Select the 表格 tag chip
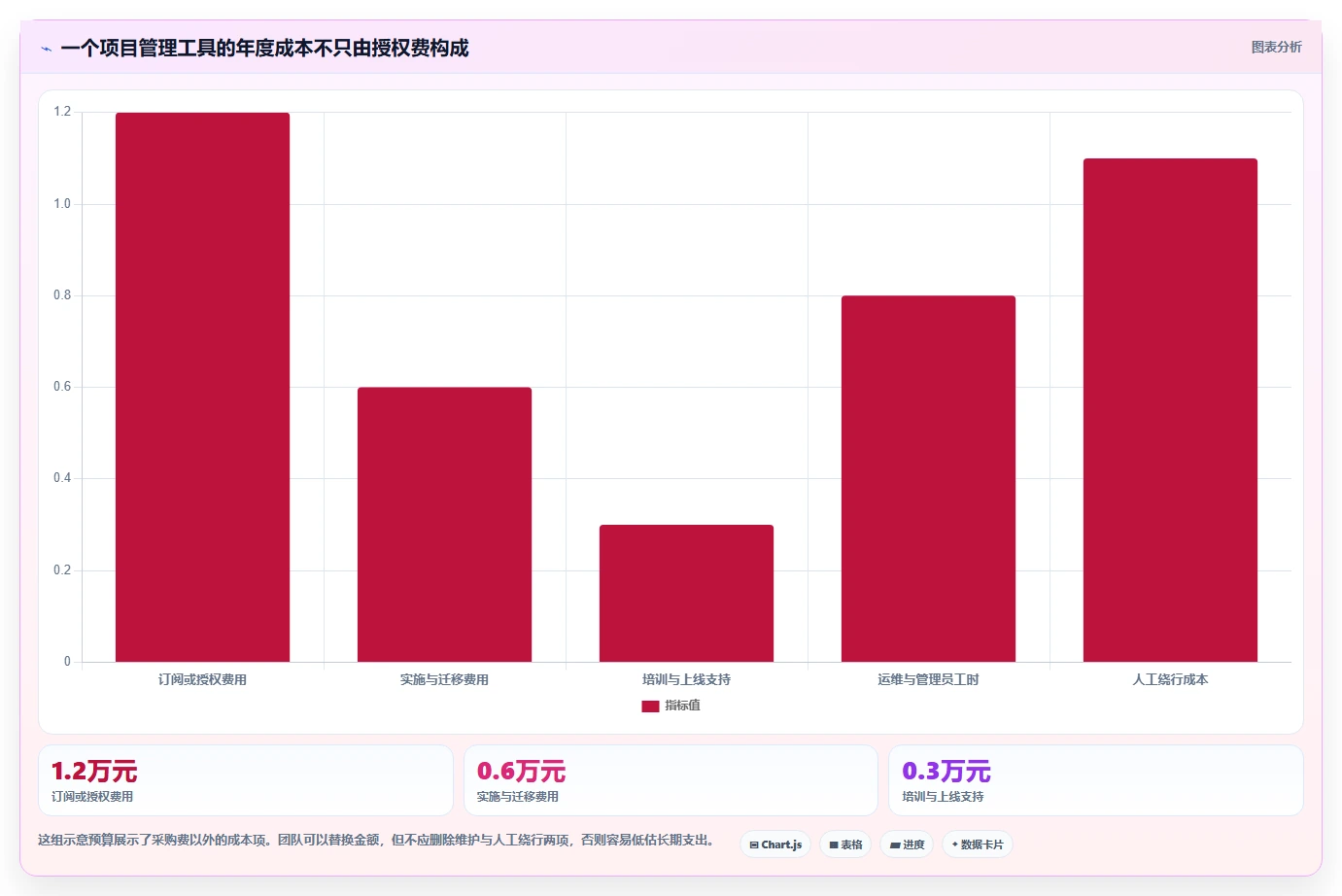Viewport: 1342px width, 896px height. [845, 844]
